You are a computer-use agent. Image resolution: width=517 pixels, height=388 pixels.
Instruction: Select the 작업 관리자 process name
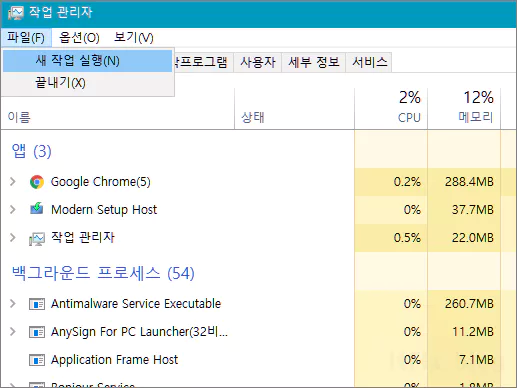tap(83, 237)
